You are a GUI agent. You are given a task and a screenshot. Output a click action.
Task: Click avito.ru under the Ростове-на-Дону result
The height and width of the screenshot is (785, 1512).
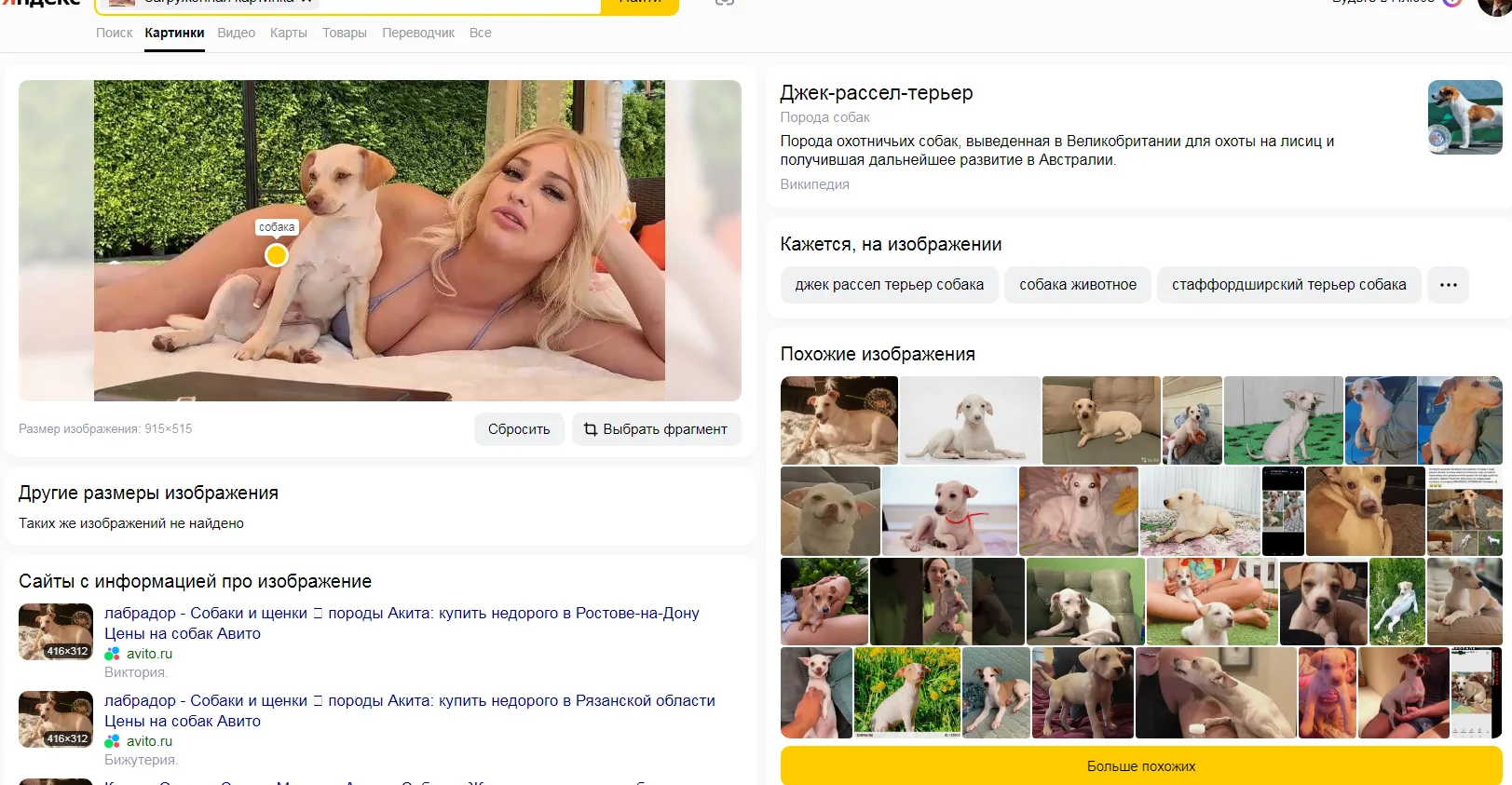pyautogui.click(x=149, y=654)
